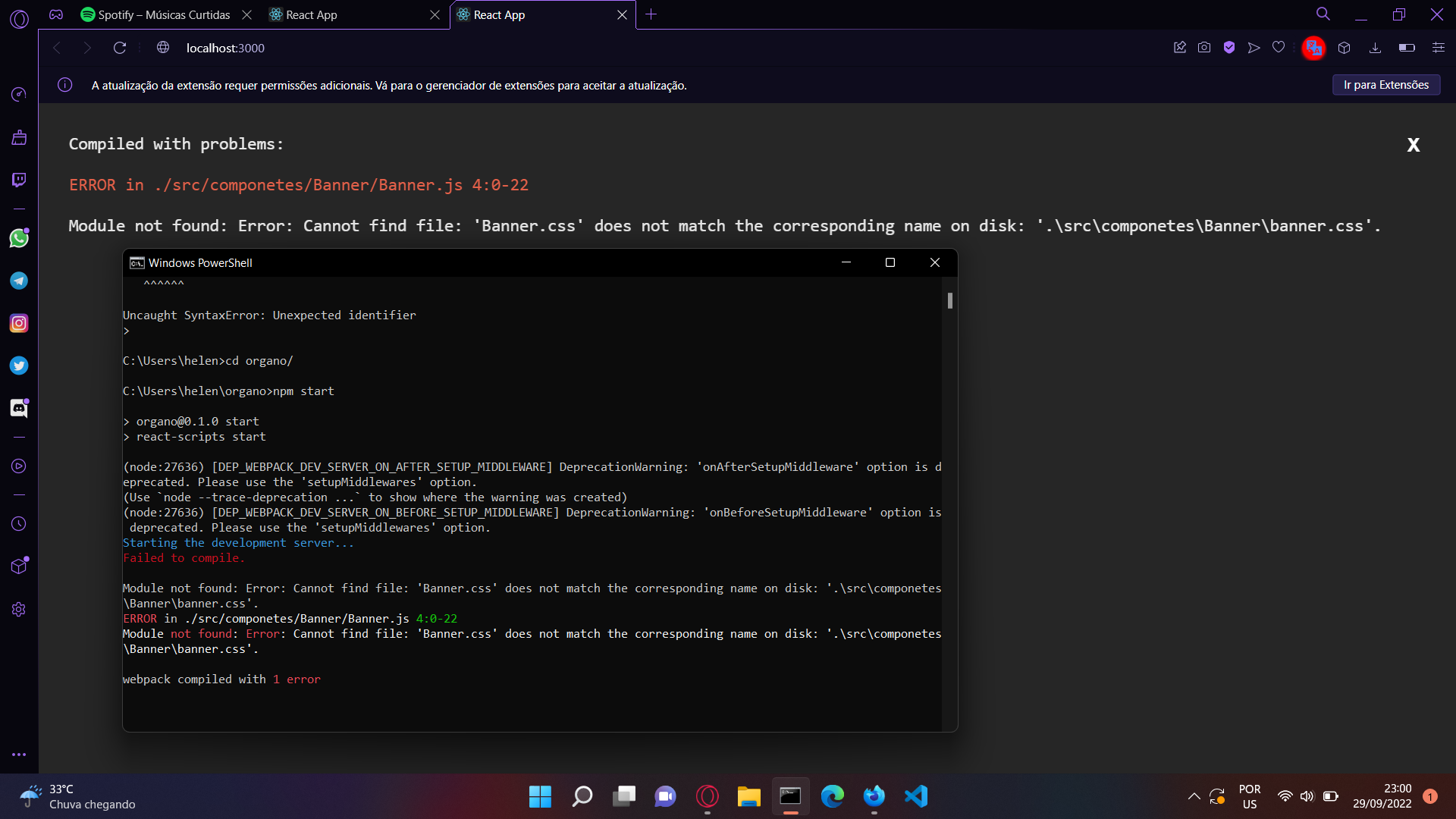Click the 'Failed to compile.' text in PowerShell
The height and width of the screenshot is (819, 1456).
tap(184, 558)
